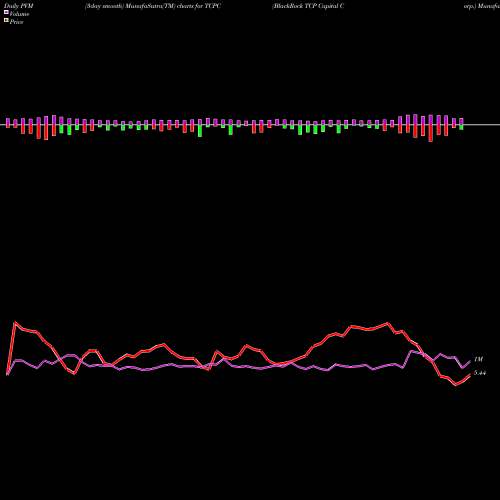Click the '5.44' price line end label
Image resolution: width=500 pixels, height=500 pixels.
click(x=480, y=373)
